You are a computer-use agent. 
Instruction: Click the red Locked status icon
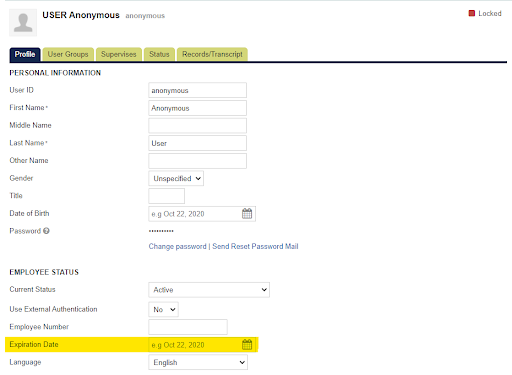coord(472,13)
